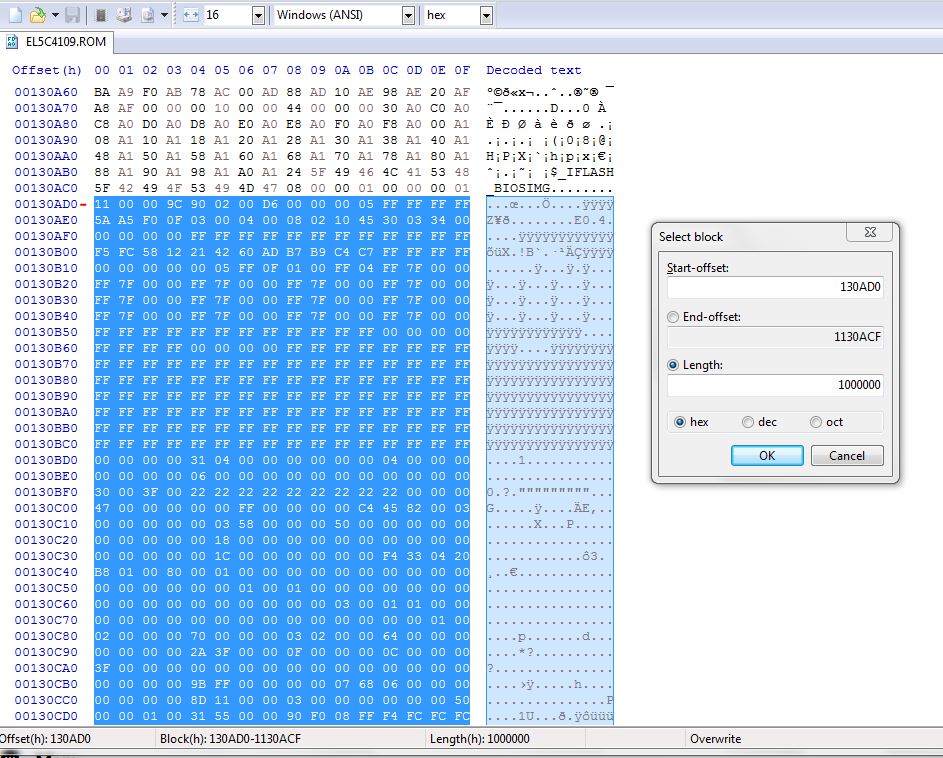Click the Length field showing 1000000
The image size is (943, 758).
pos(775,385)
